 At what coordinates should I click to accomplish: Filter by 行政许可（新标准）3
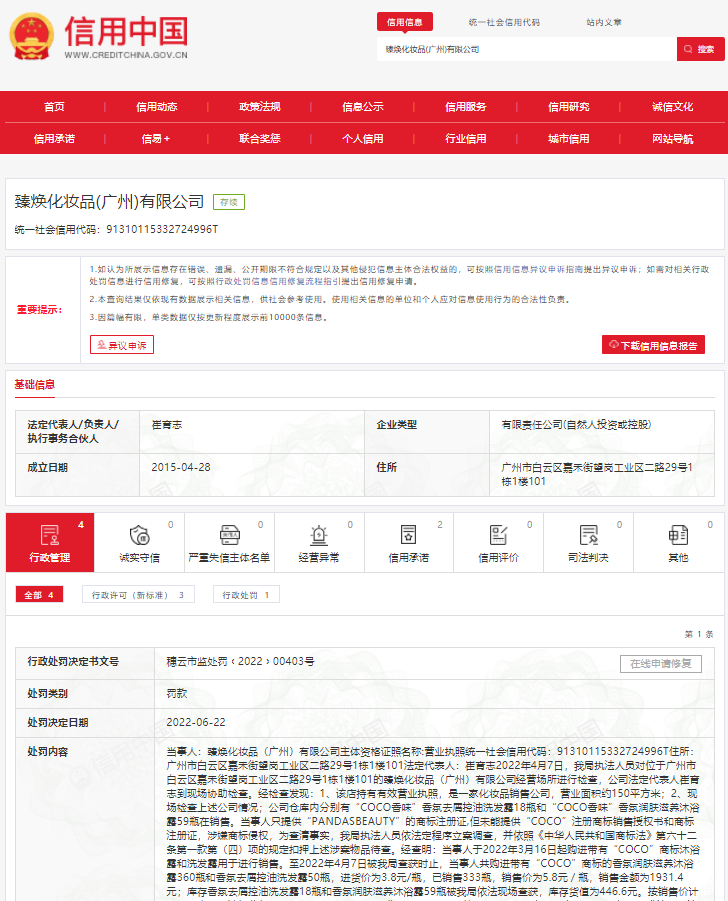pos(138,595)
